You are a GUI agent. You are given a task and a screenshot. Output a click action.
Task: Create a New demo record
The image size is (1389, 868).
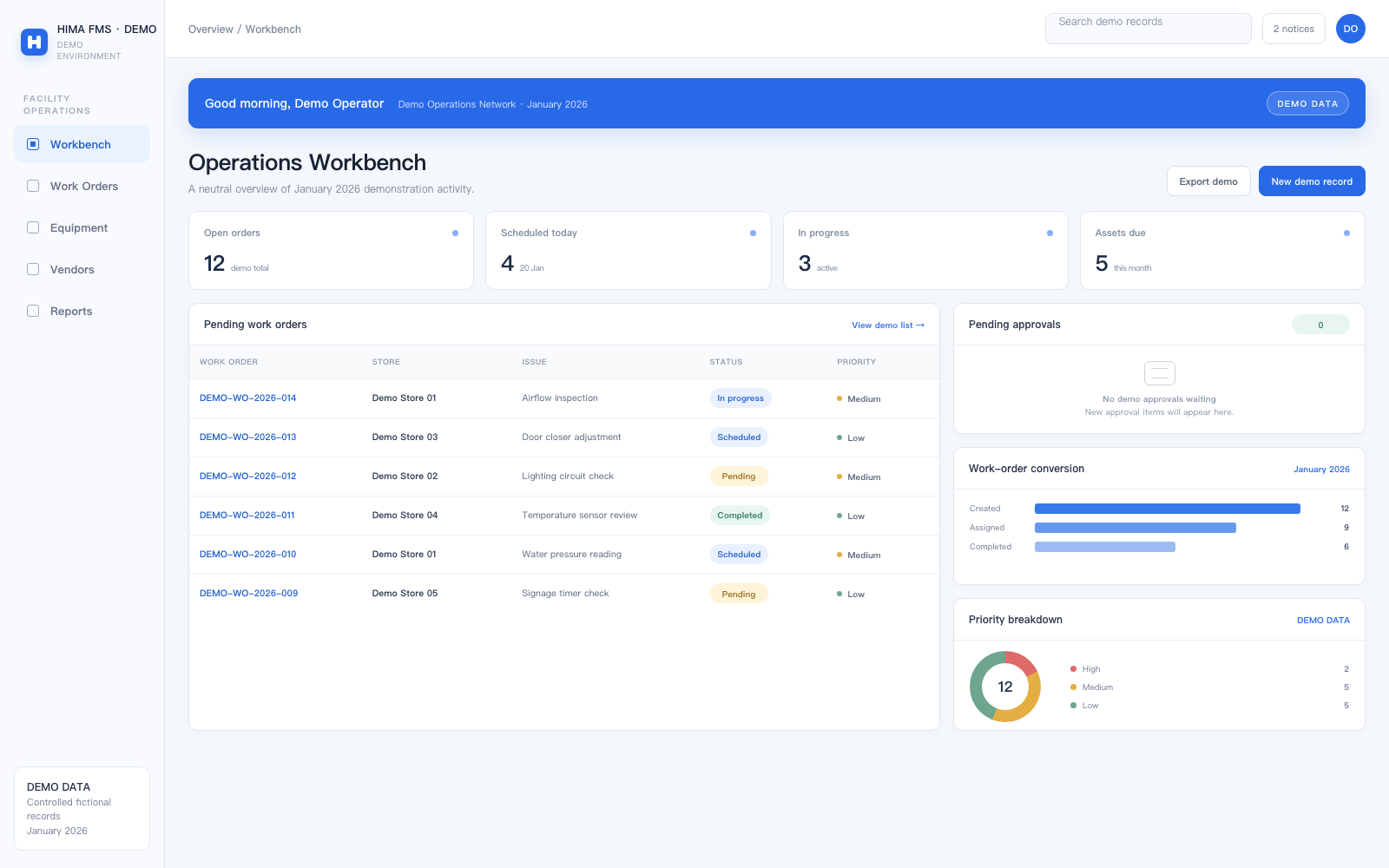1312,181
